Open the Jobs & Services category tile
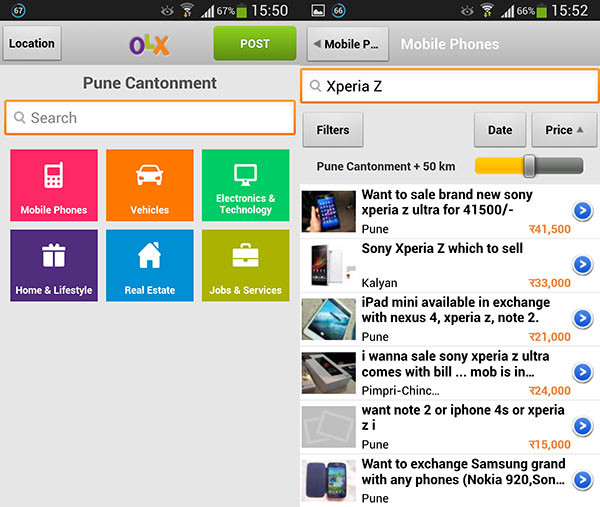The width and height of the screenshot is (600, 507). 245,266
